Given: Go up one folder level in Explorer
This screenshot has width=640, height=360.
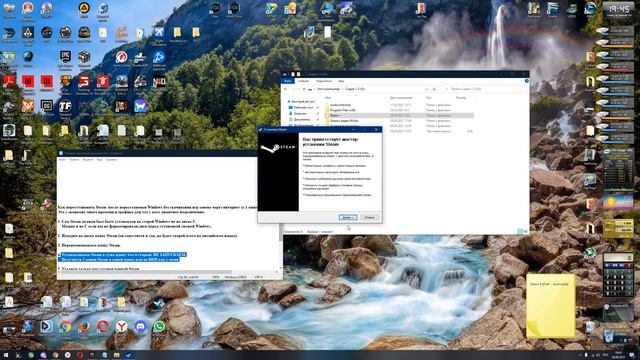Looking at the screenshot, I should 304,89.
